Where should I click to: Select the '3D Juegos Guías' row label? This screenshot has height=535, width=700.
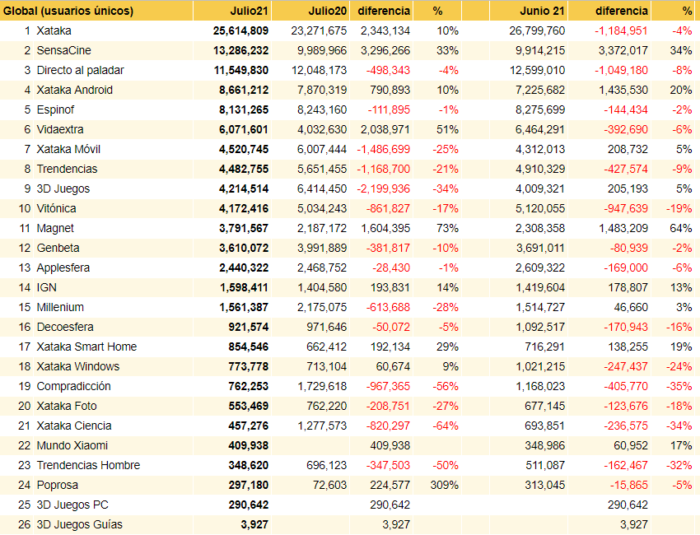click(79, 525)
